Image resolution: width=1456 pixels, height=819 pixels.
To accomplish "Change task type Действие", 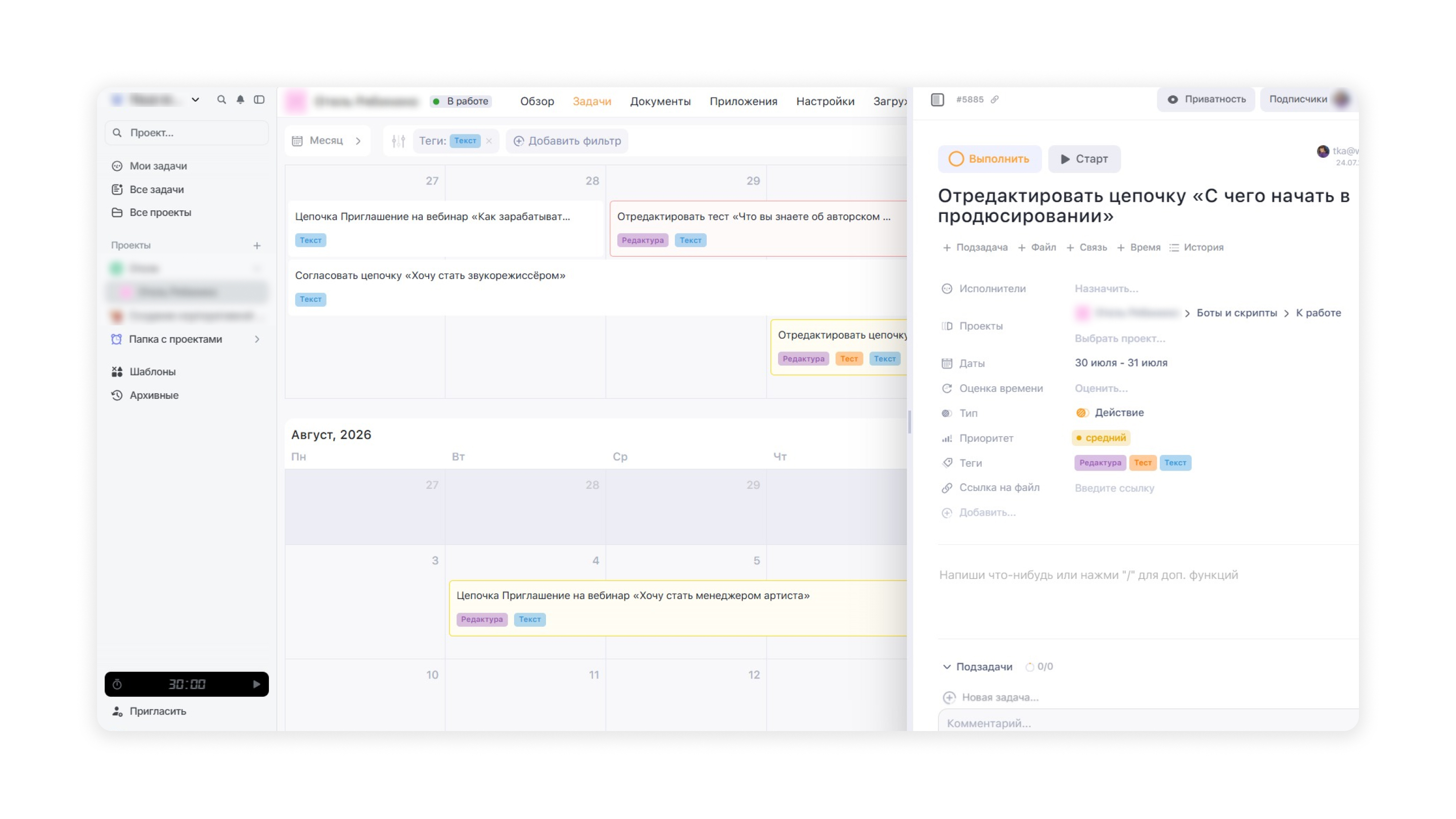I will (1110, 413).
